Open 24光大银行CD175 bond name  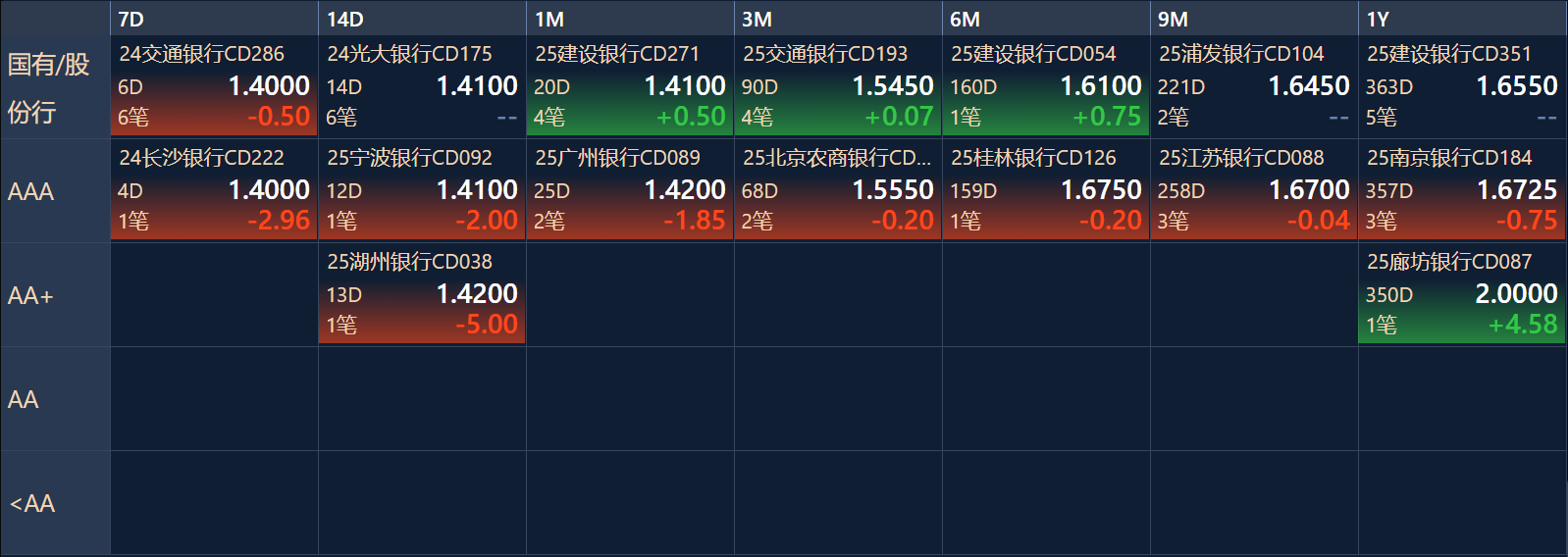coord(409,54)
